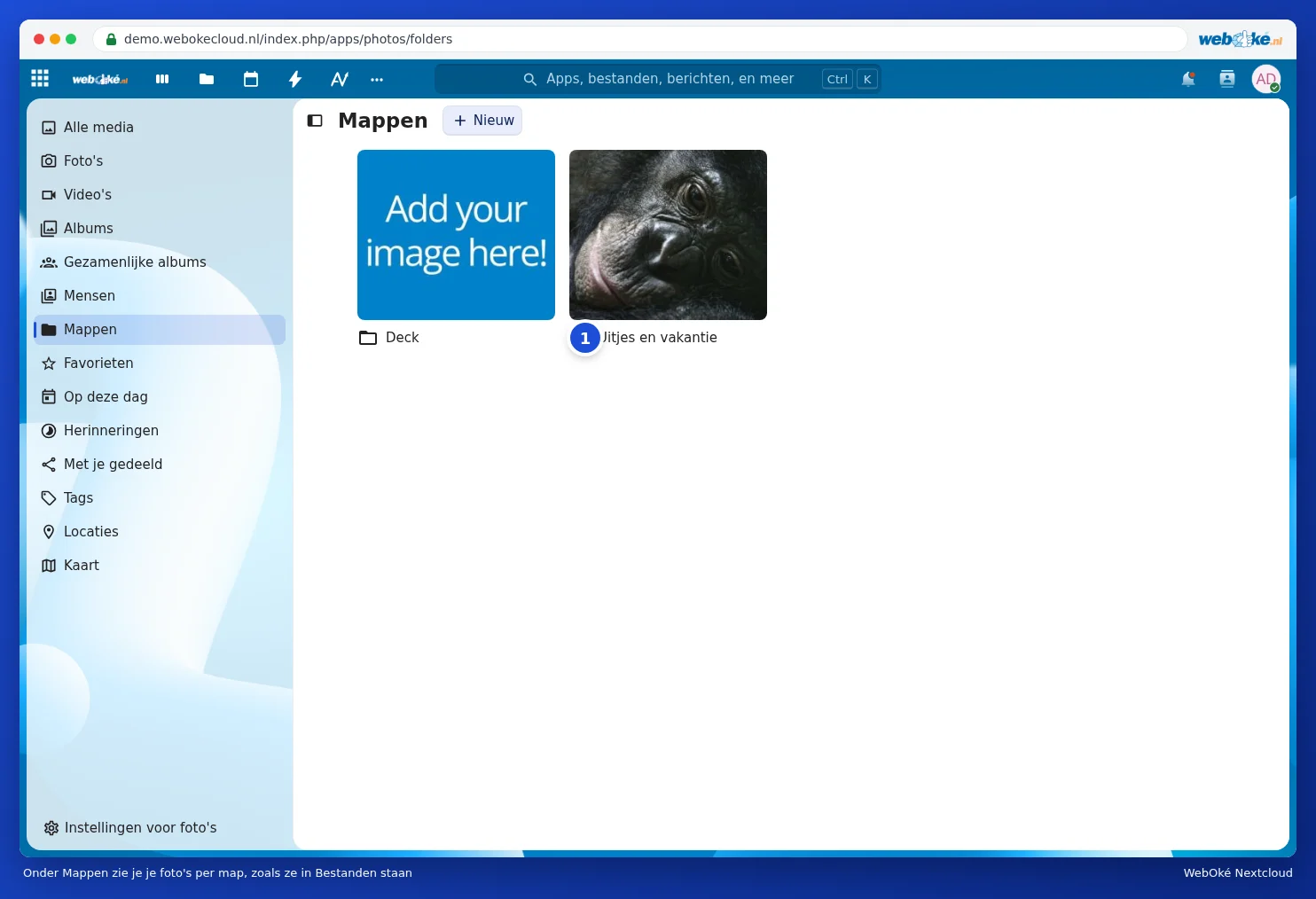This screenshot has width=1316, height=899.
Task: Open the contacts icon in the top bar
Action: pyautogui.click(x=1227, y=79)
